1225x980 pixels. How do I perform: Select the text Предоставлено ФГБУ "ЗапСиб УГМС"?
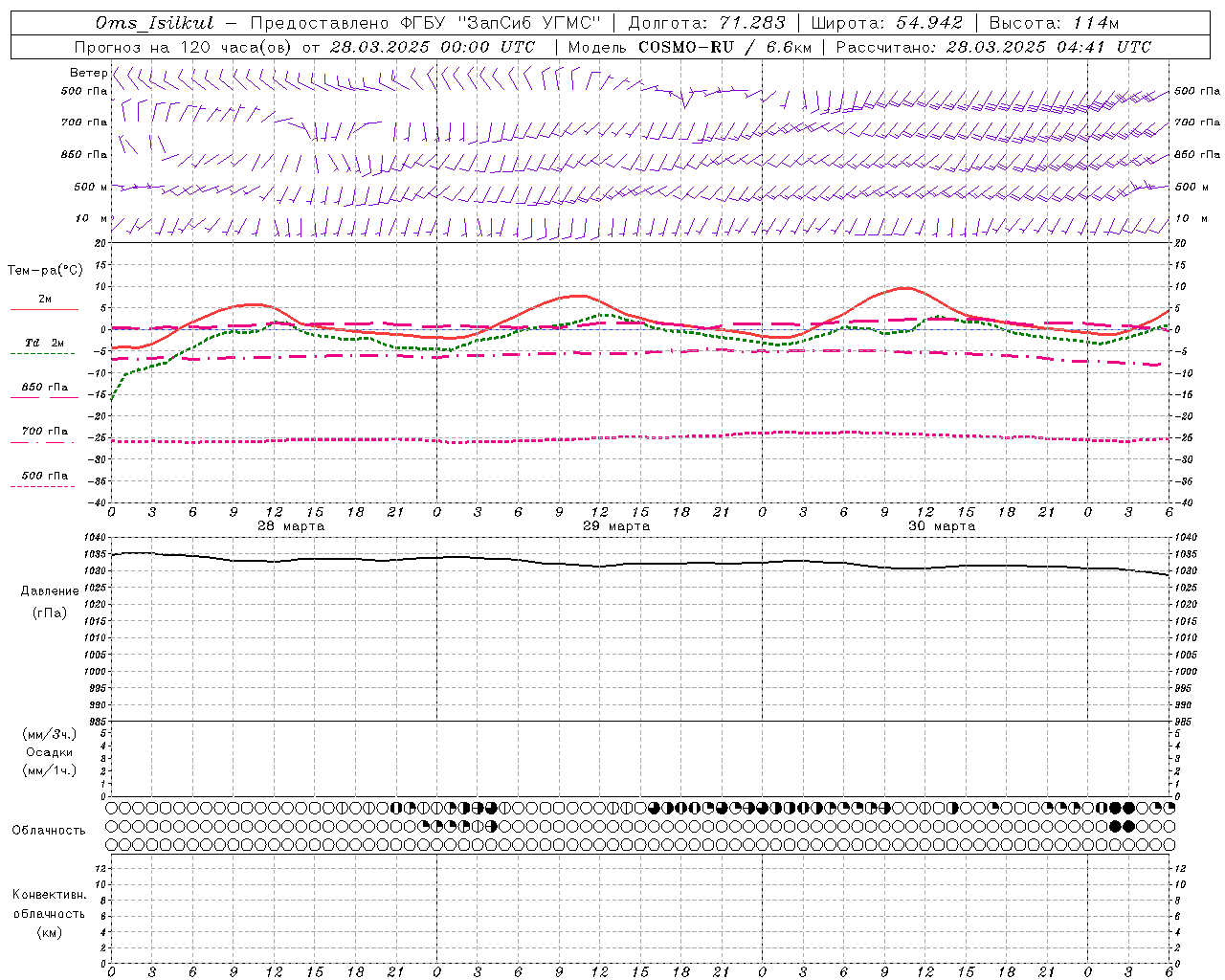[x=426, y=23]
